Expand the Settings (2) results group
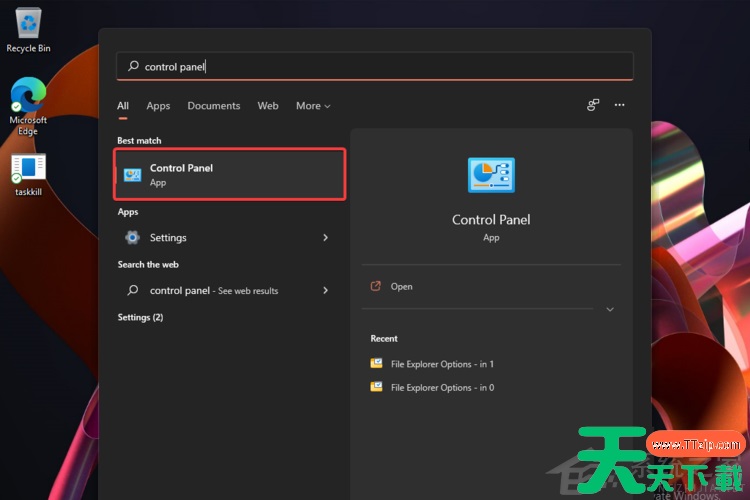The width and height of the screenshot is (750, 500). coord(140,317)
